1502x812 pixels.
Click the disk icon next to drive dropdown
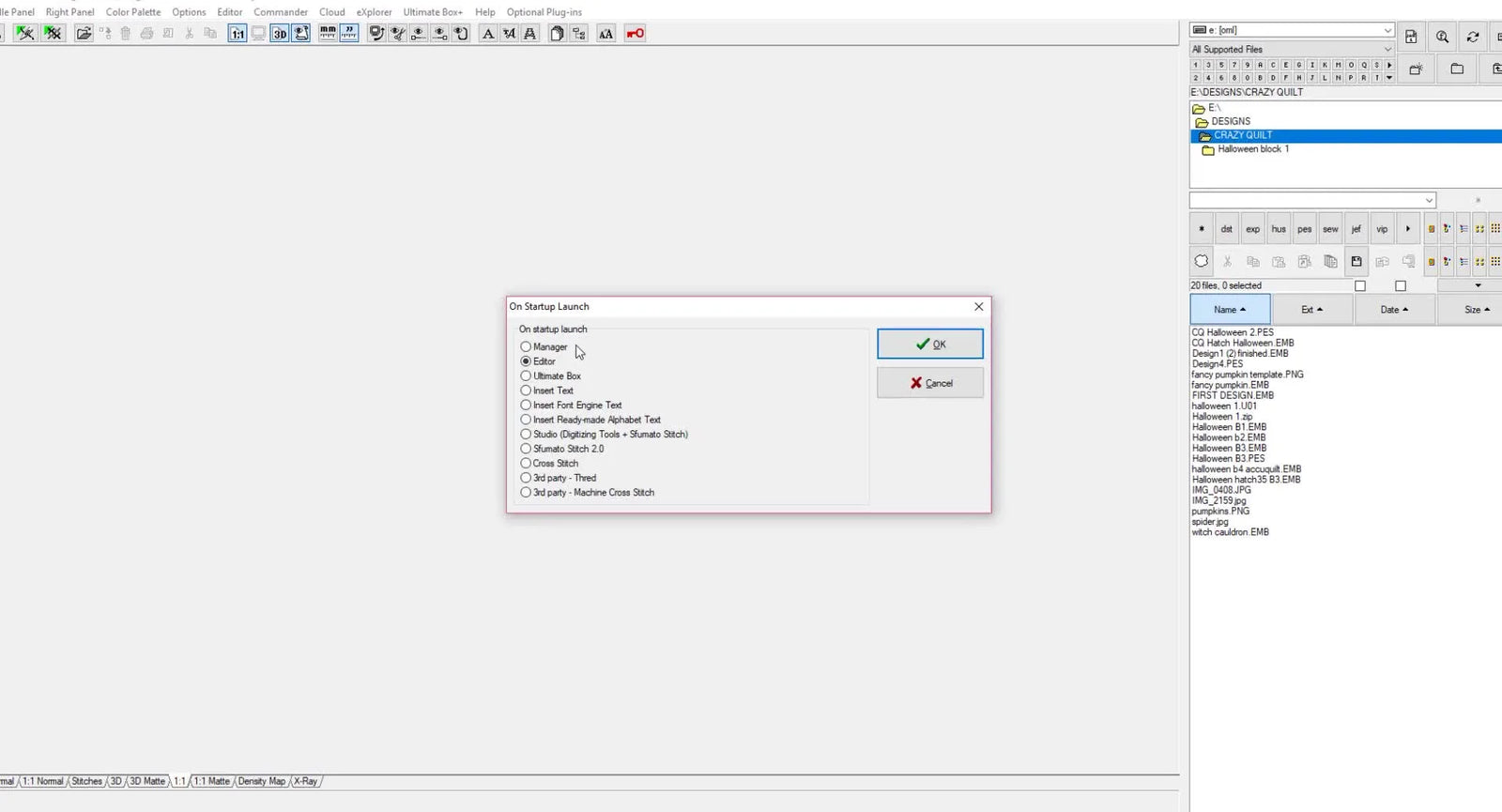click(1411, 37)
